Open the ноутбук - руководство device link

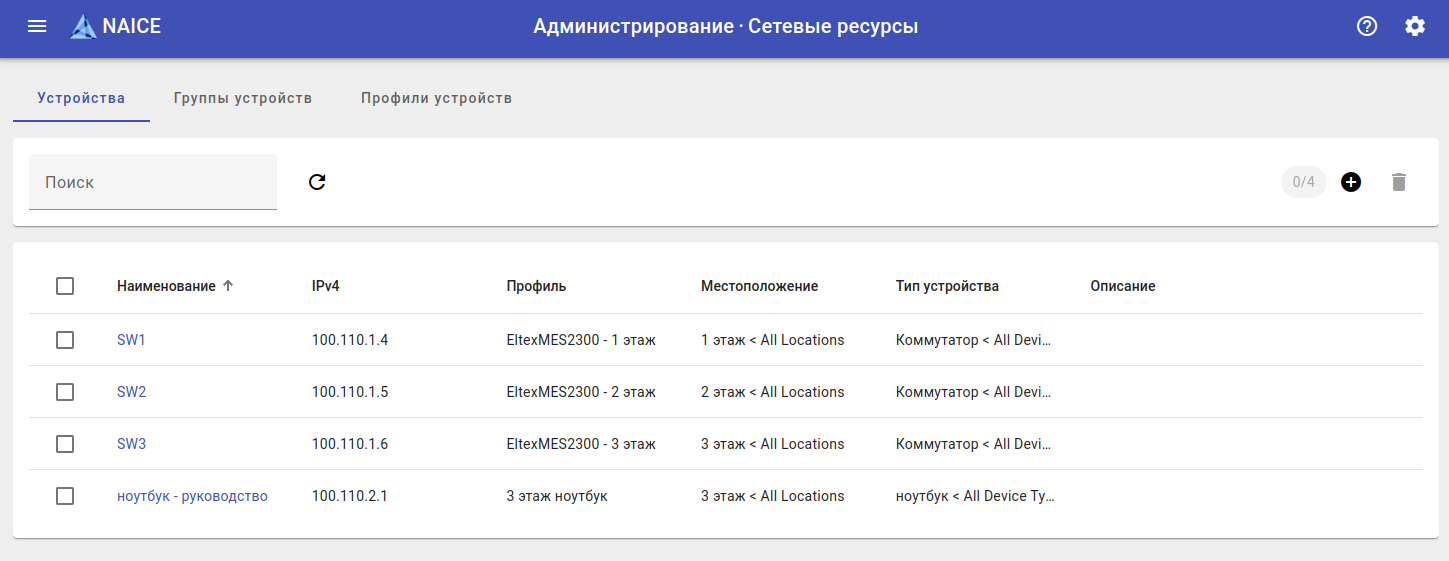tap(192, 496)
